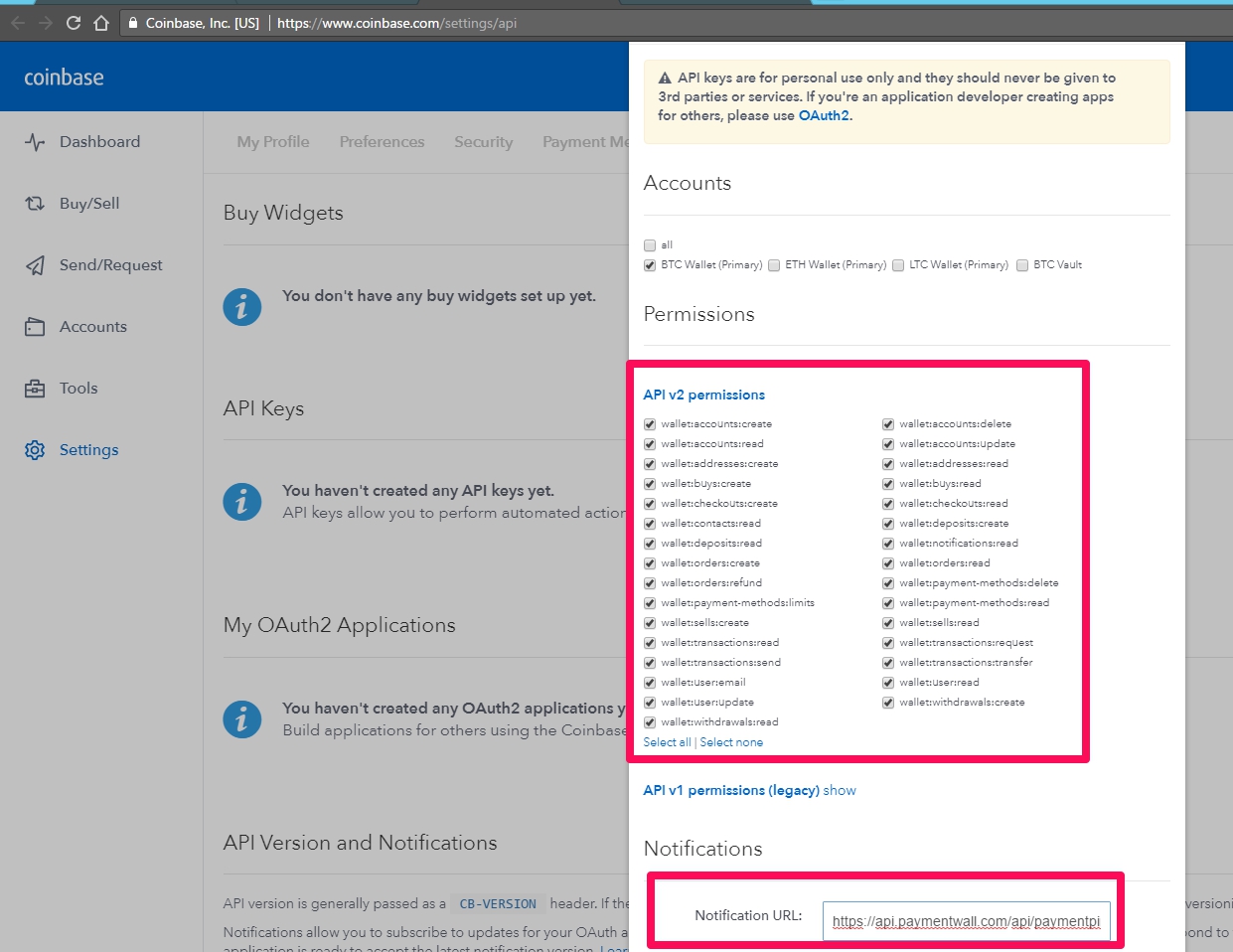
Task: Reload the page with the refresh icon
Action: coord(74,23)
